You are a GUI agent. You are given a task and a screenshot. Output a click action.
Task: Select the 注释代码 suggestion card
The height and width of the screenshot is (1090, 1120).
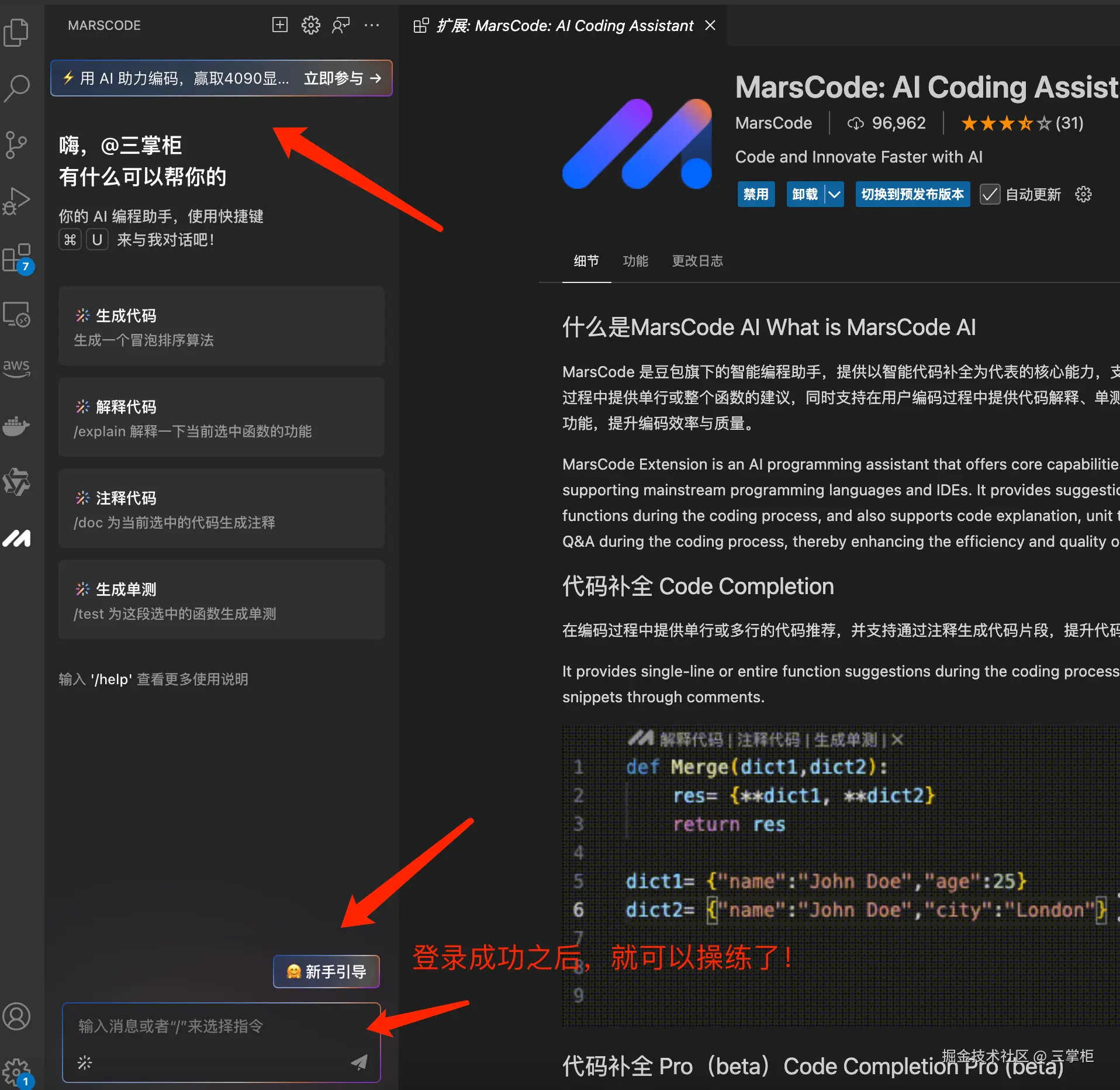coord(222,508)
